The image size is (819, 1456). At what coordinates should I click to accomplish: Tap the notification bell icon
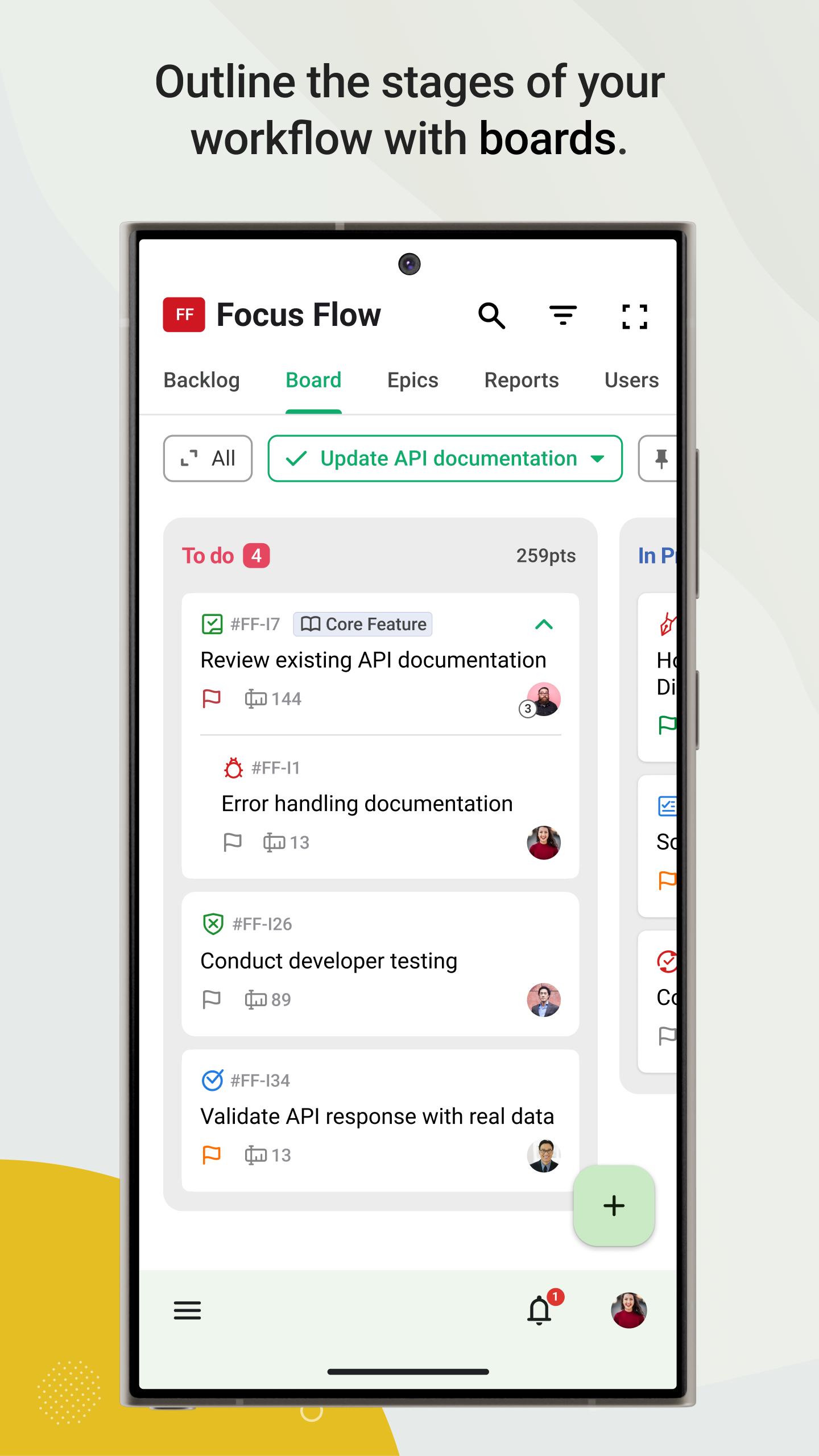(x=539, y=1310)
